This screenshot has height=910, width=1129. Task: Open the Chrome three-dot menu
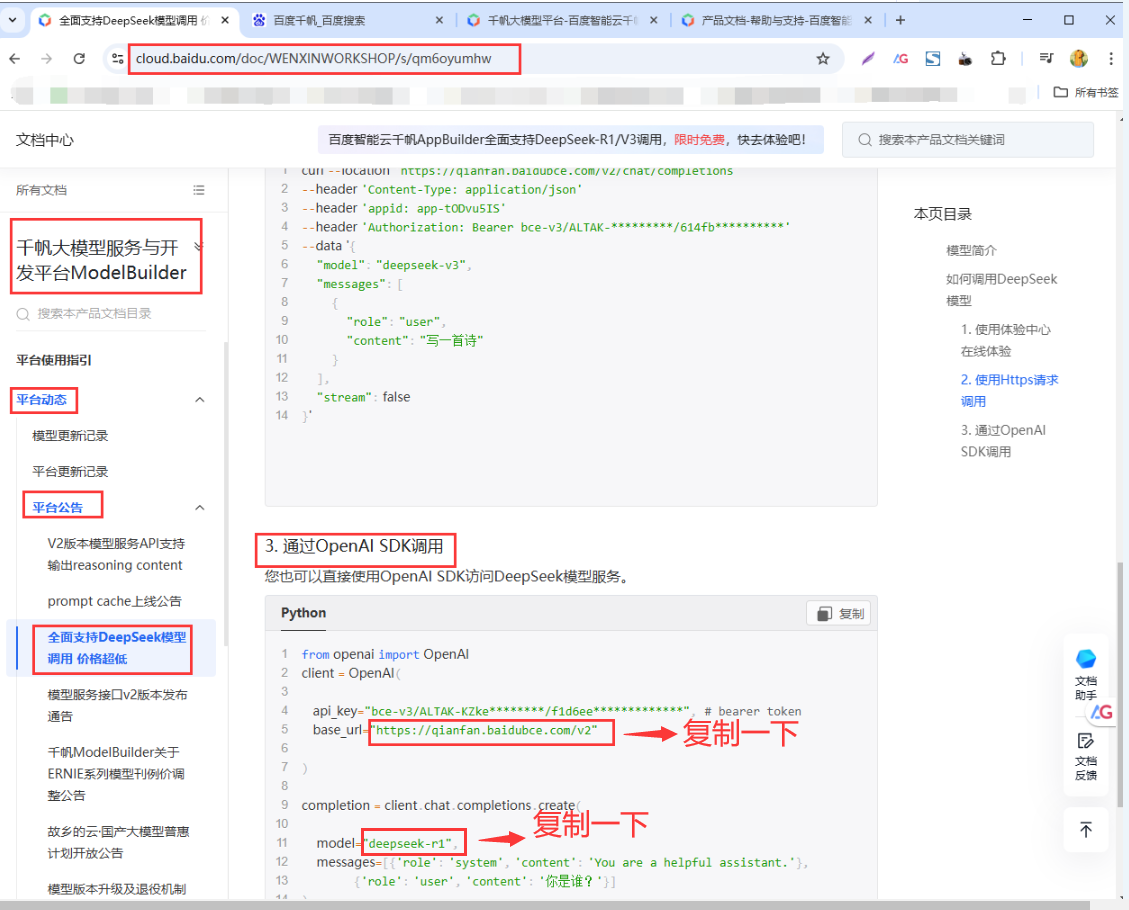tap(1111, 58)
